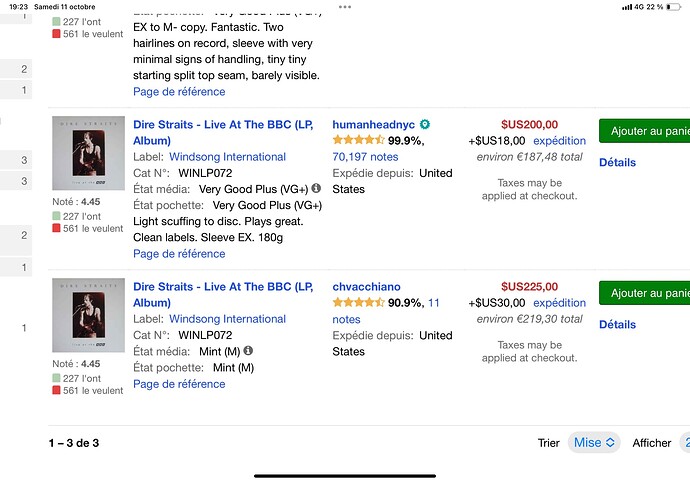Open info icon next to Mint (M) media

[x=248, y=351]
